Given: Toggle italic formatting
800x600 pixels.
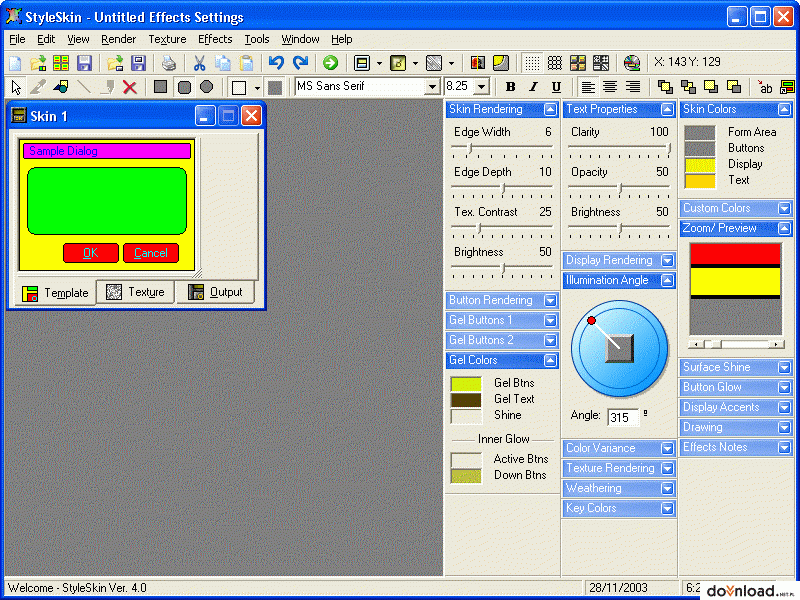Looking at the screenshot, I should pos(533,87).
